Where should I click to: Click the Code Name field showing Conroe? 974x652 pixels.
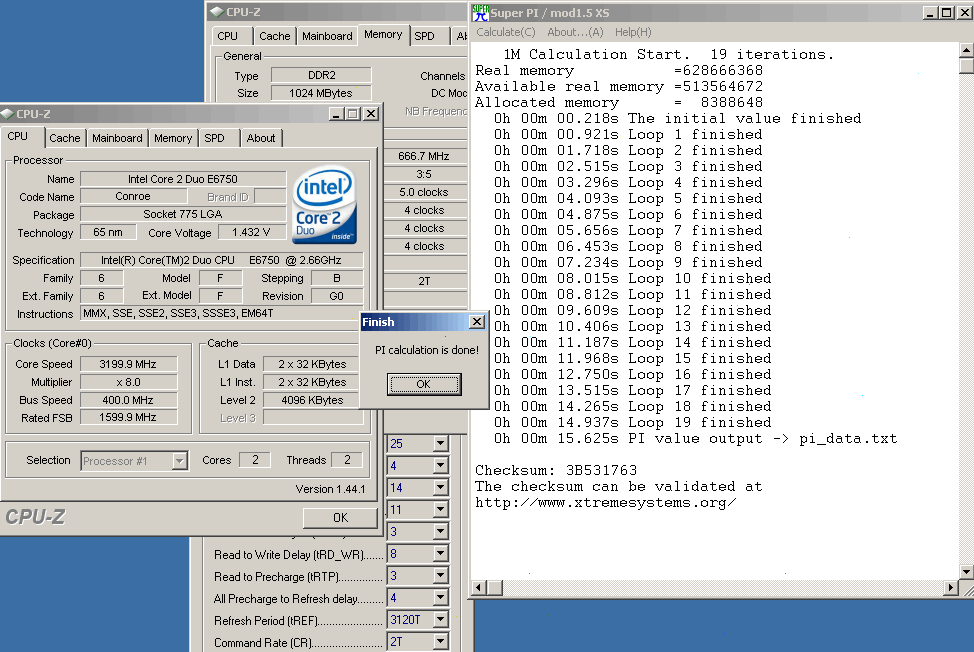click(x=133, y=196)
